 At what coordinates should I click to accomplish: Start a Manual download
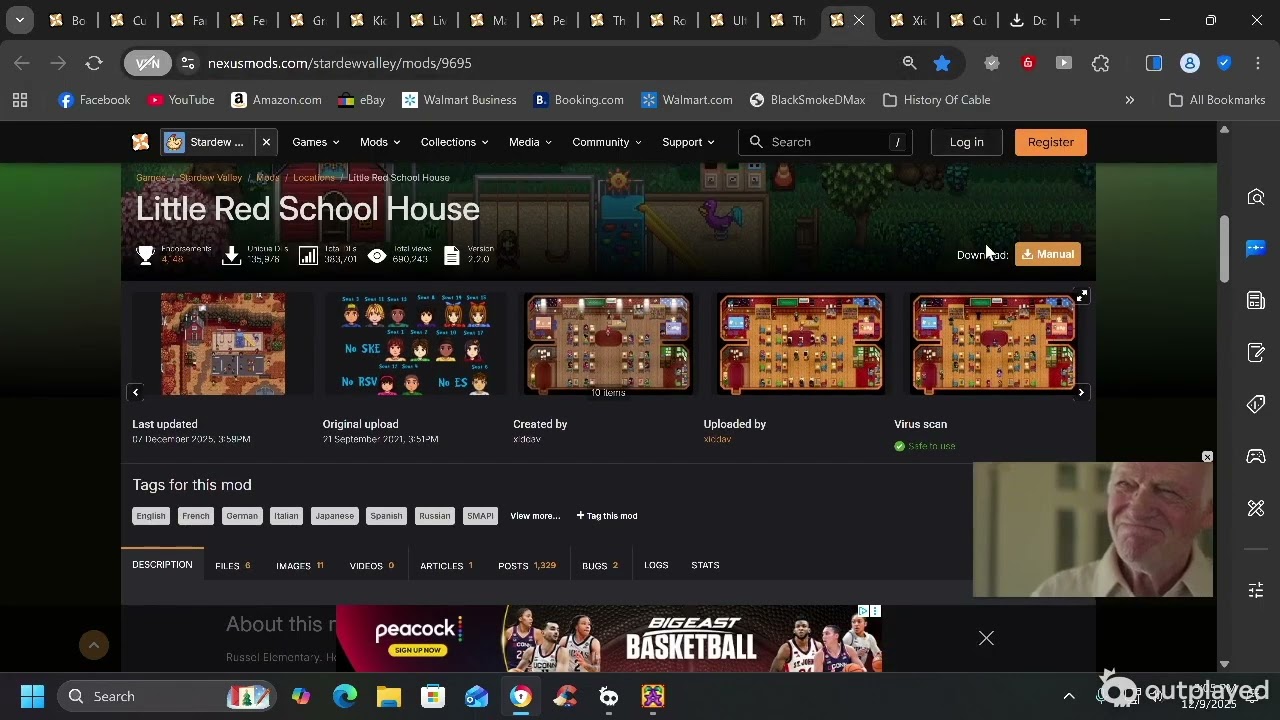(x=1048, y=254)
